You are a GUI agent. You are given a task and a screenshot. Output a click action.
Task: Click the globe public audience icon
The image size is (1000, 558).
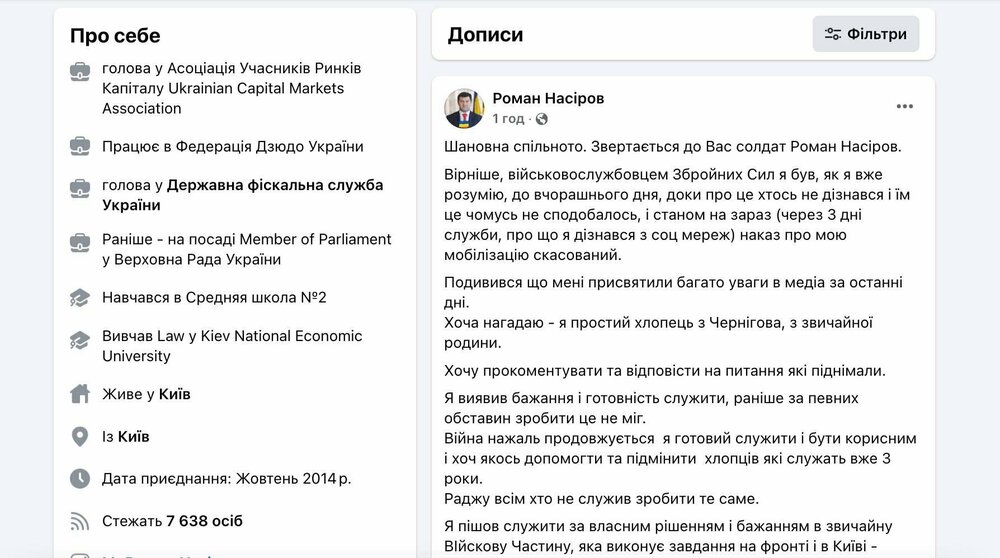(542, 119)
